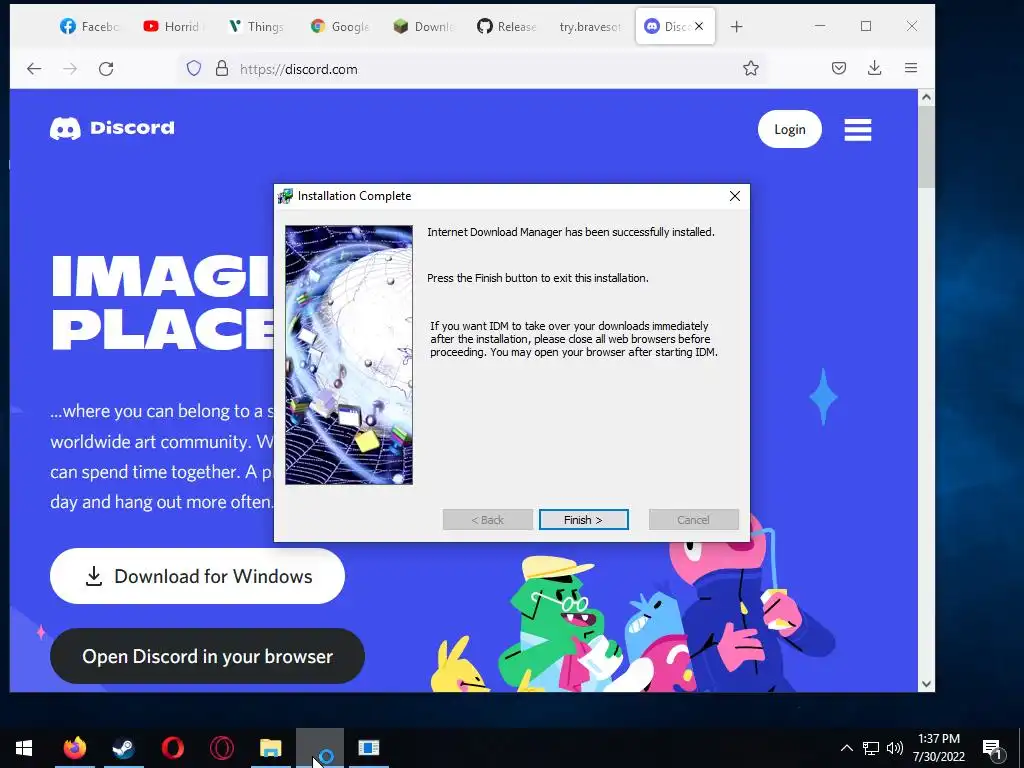Open Steam from the taskbar

click(123, 748)
